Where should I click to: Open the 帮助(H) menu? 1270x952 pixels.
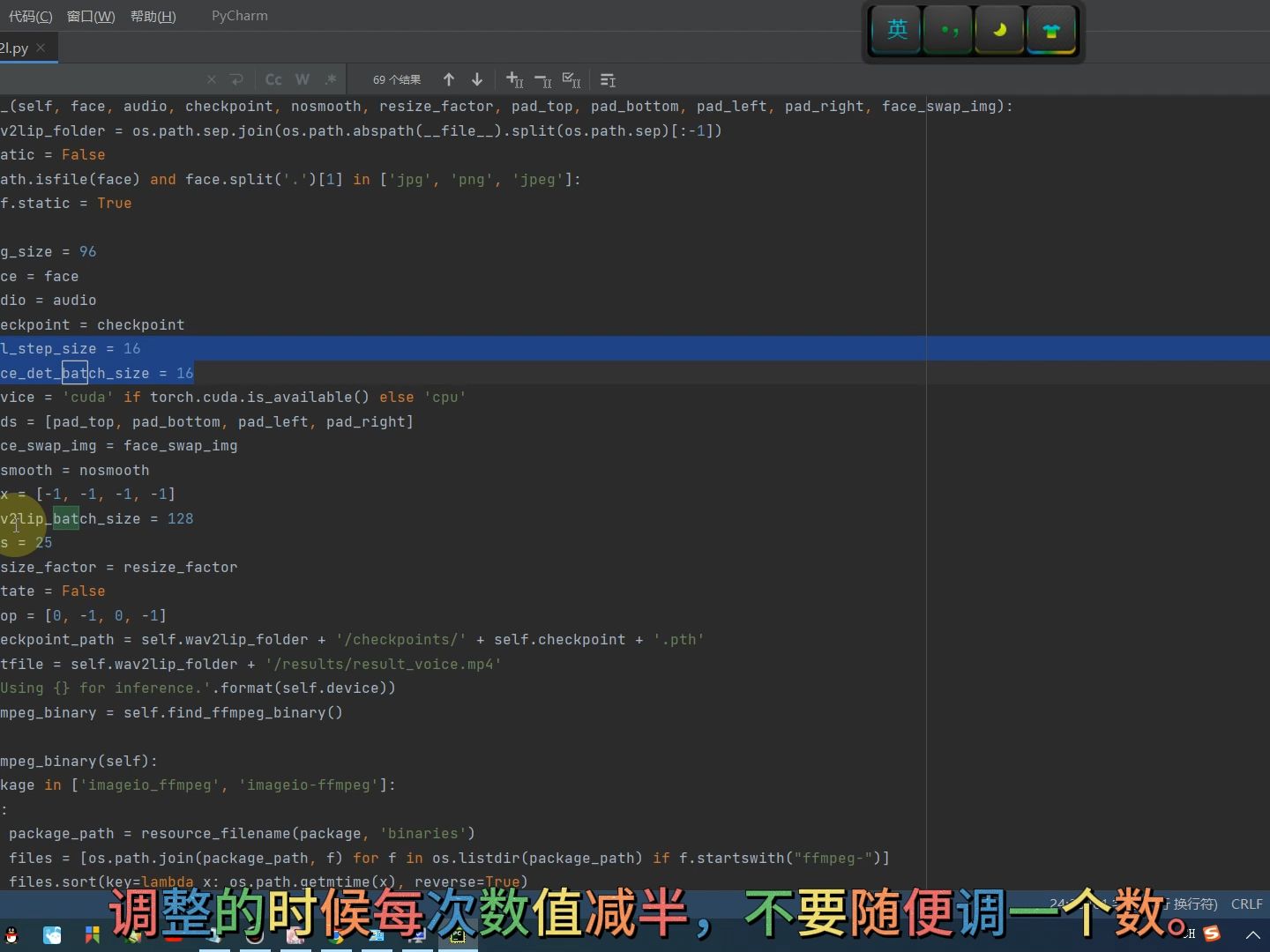pyautogui.click(x=153, y=16)
